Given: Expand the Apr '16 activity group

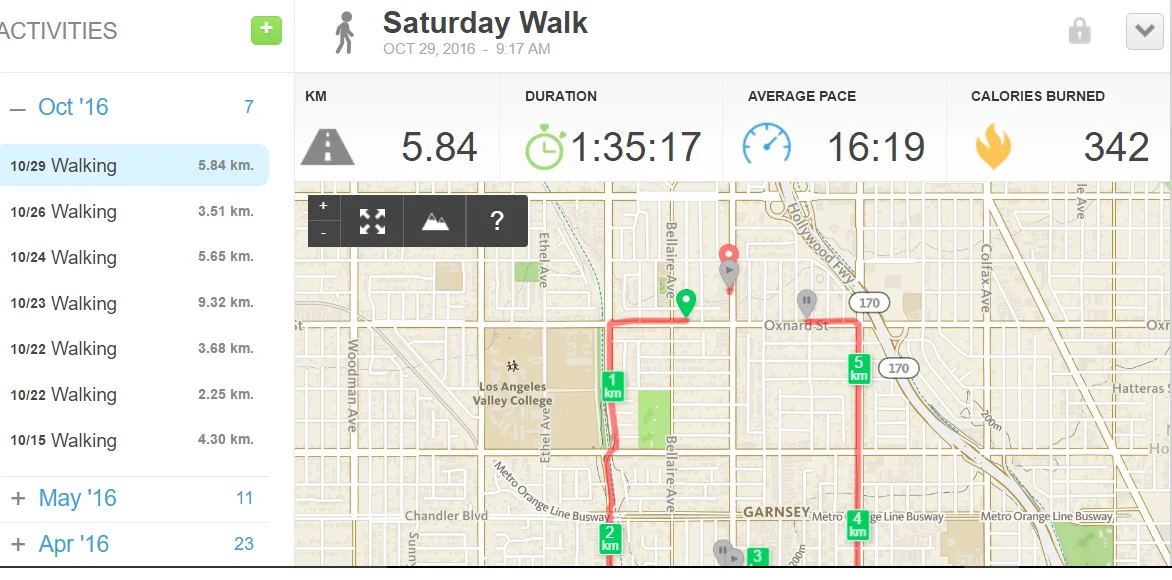Looking at the screenshot, I should coord(18,545).
